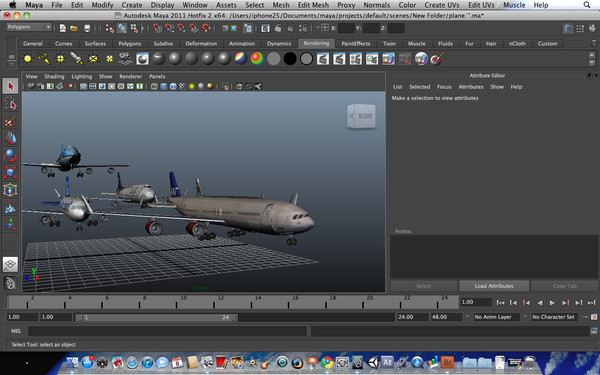Switch to single perspective view layout
The width and height of the screenshot is (600, 375).
(10, 264)
